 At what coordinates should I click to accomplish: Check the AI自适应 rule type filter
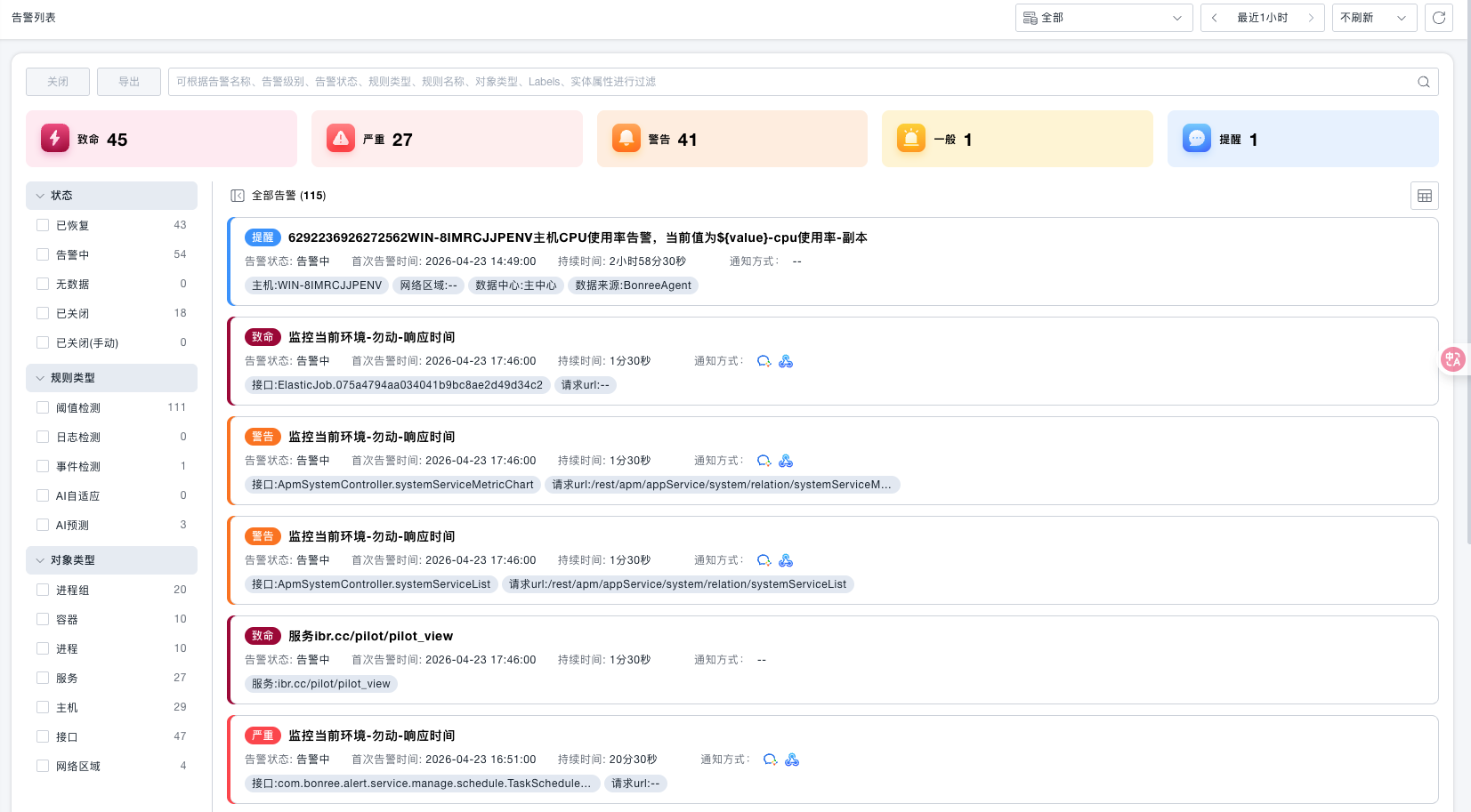pos(43,495)
